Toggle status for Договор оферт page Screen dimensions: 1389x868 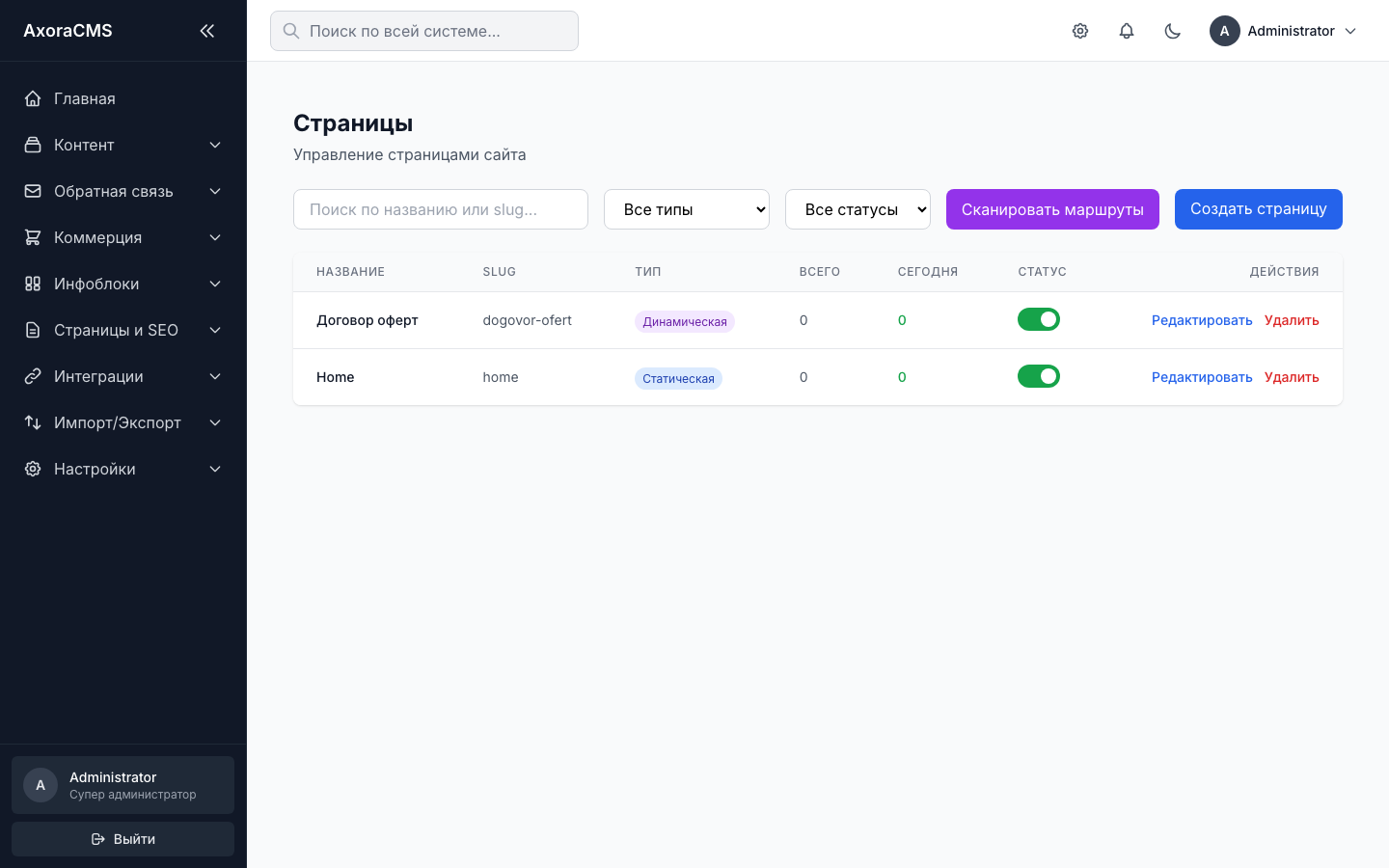click(x=1039, y=319)
